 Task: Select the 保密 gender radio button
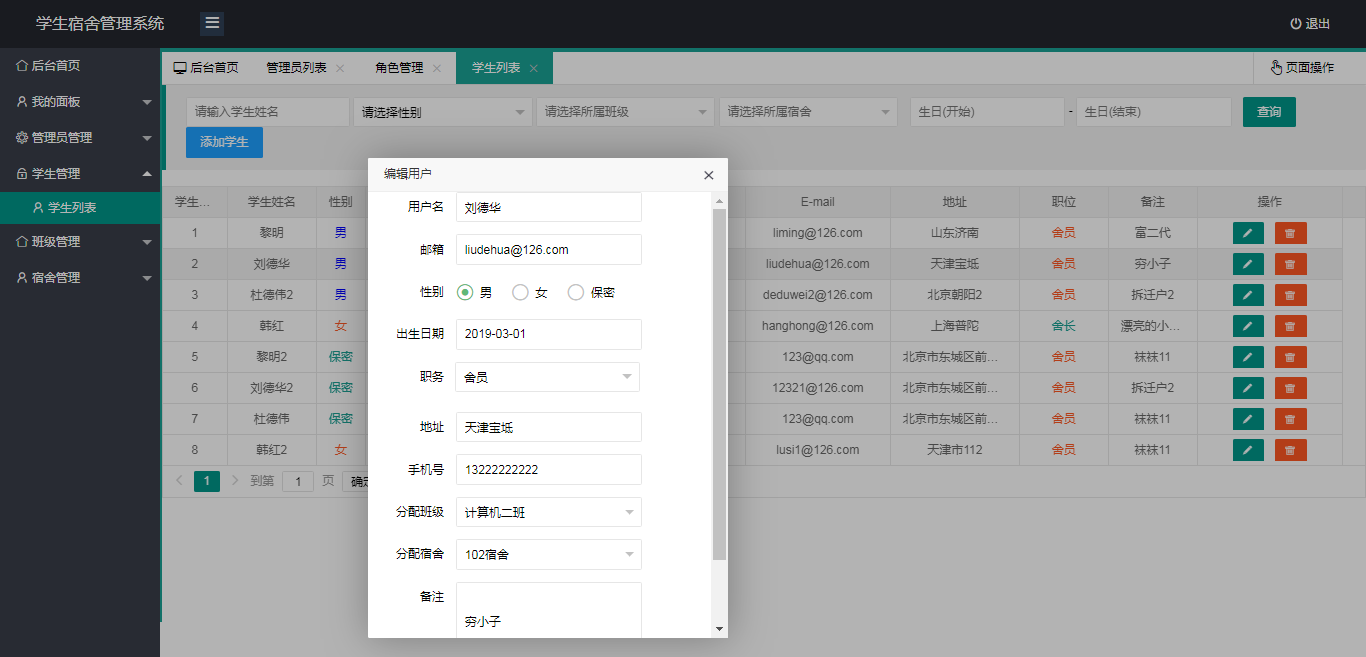pos(575,292)
